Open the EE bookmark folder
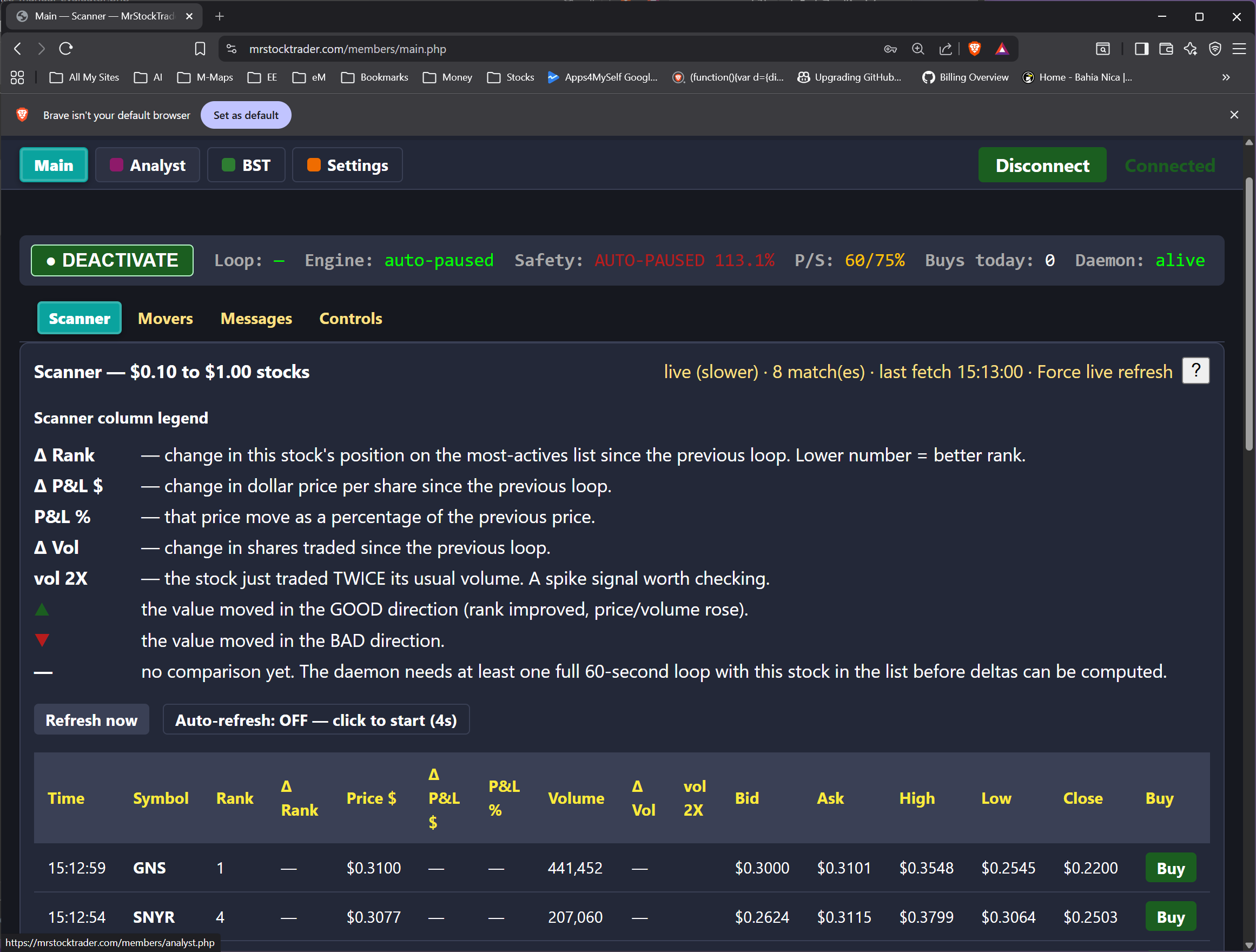Image resolution: width=1256 pixels, height=952 pixels. click(x=263, y=77)
